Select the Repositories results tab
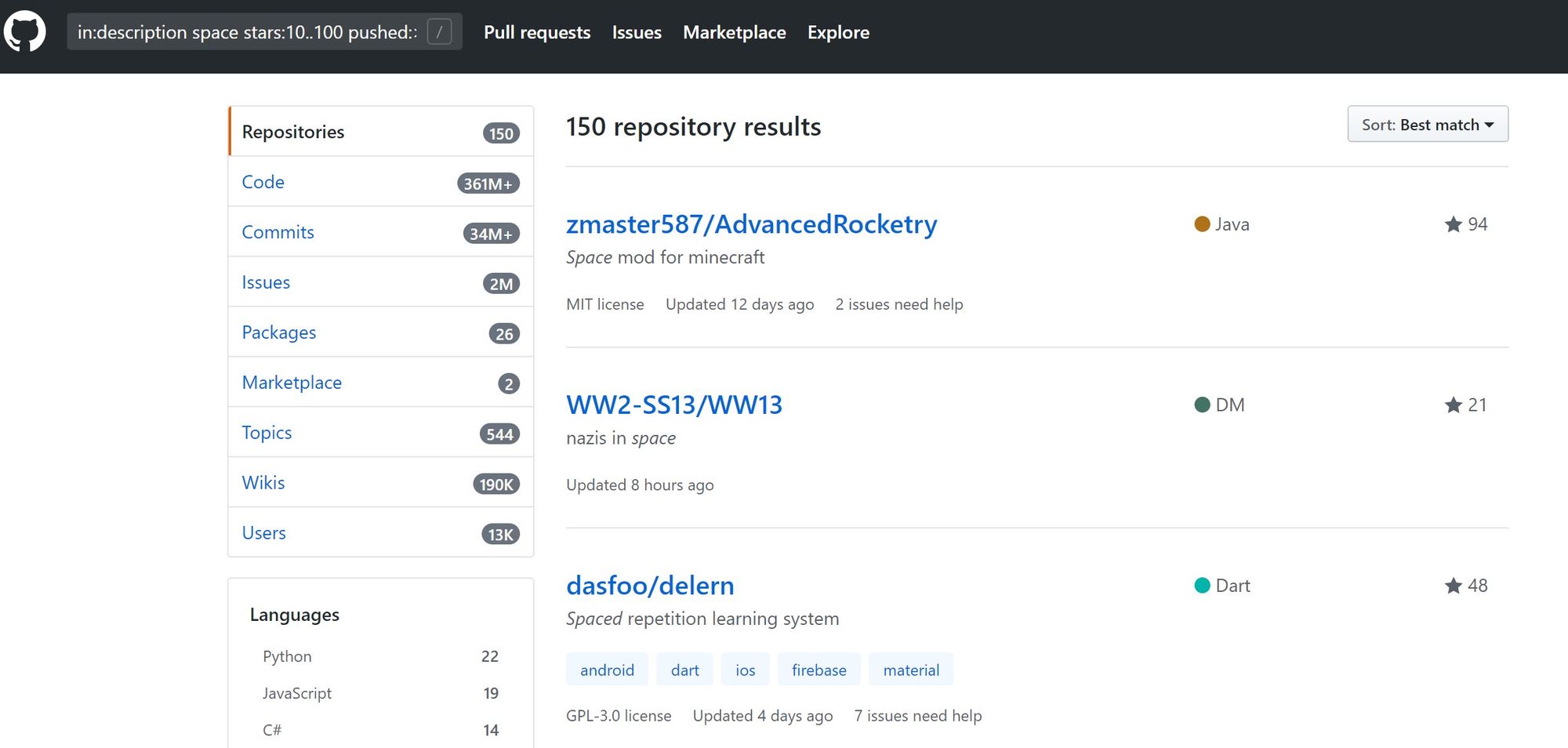The height and width of the screenshot is (748, 1568). tap(381, 132)
